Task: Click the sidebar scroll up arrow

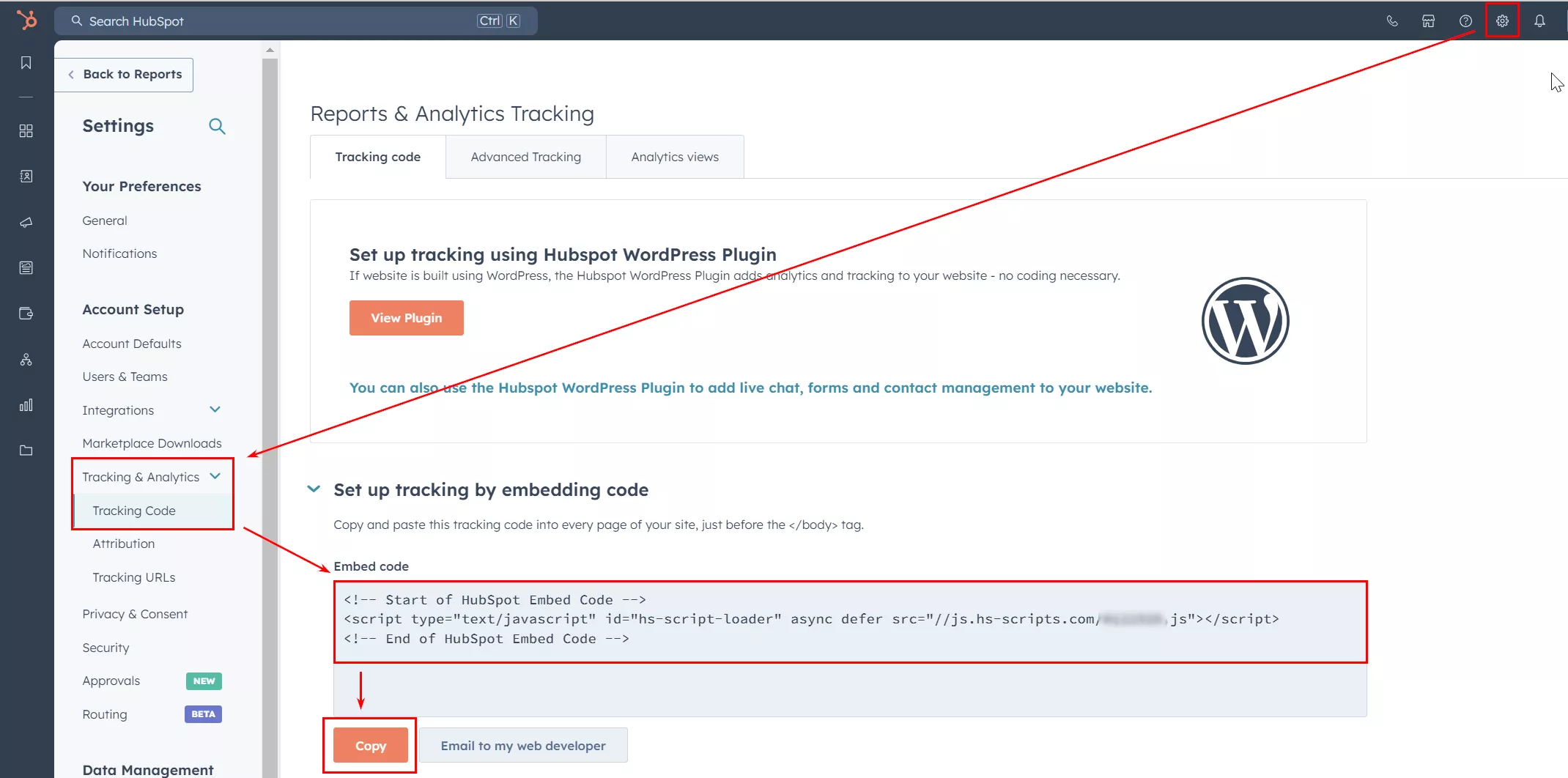Action: point(270,50)
